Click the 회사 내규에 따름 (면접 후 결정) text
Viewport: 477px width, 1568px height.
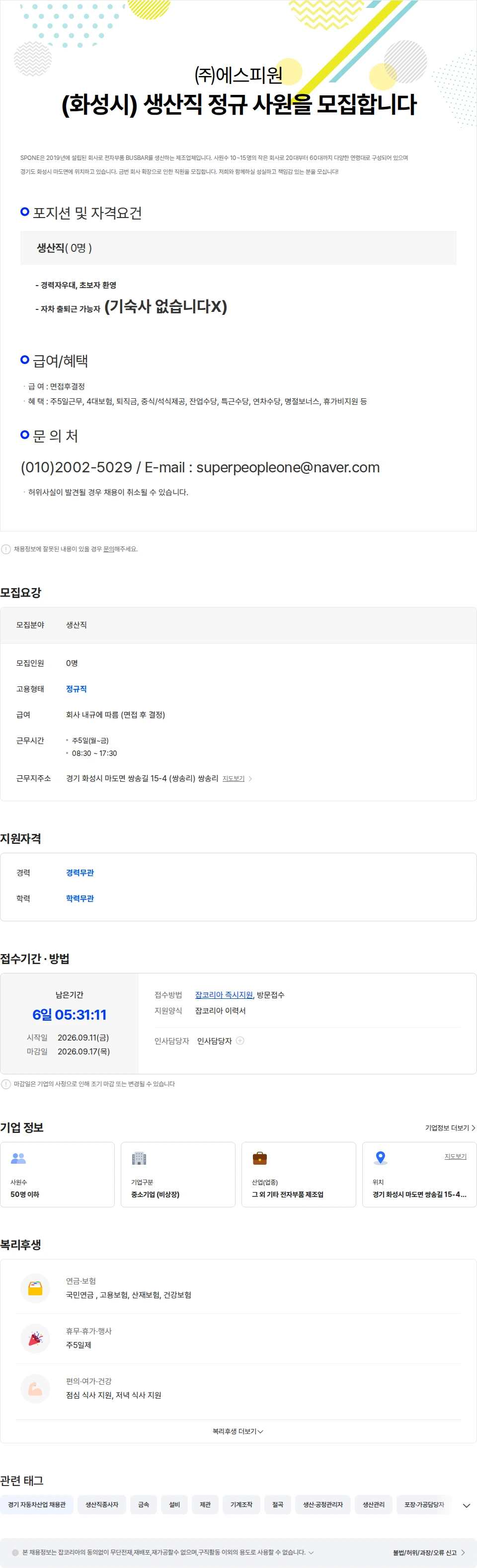[x=115, y=715]
